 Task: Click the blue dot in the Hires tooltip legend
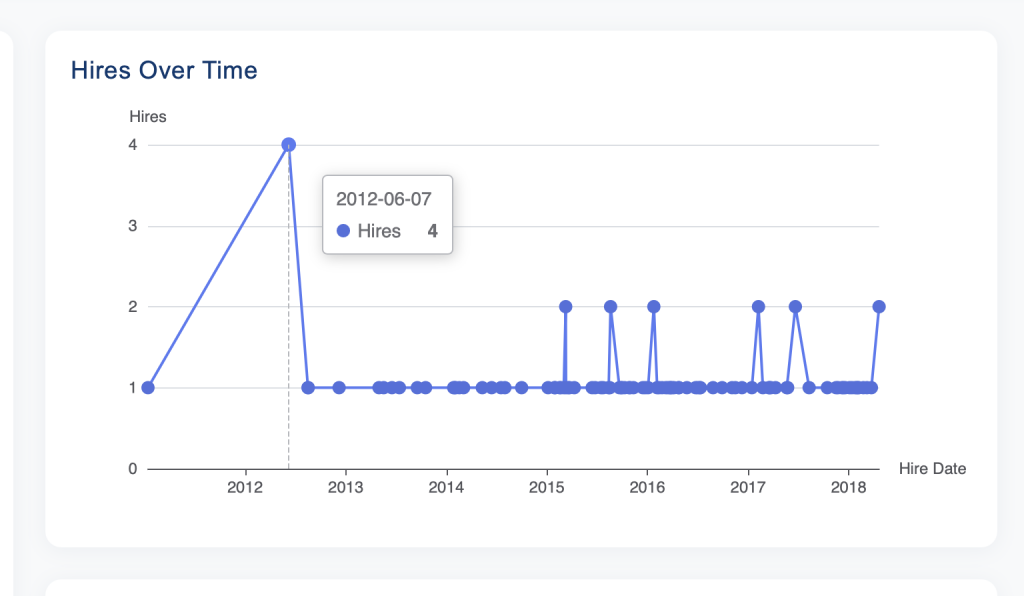[344, 231]
